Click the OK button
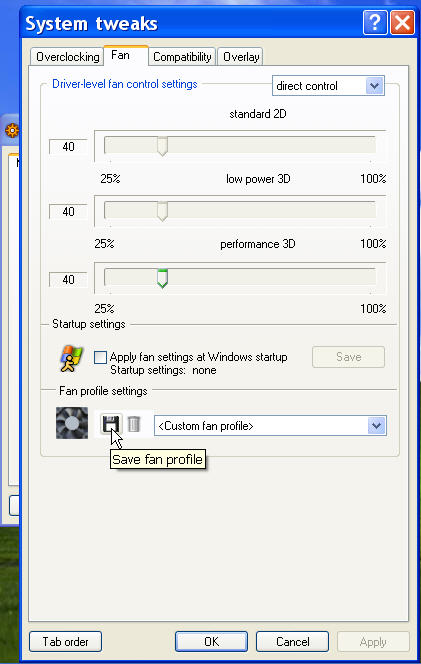The image size is (421, 664). tap(211, 642)
